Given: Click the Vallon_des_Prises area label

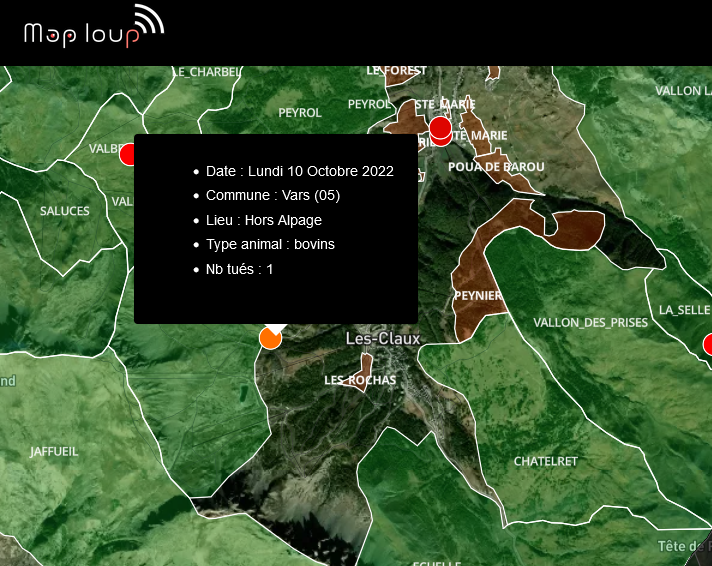Looking at the screenshot, I should (x=585, y=322).
